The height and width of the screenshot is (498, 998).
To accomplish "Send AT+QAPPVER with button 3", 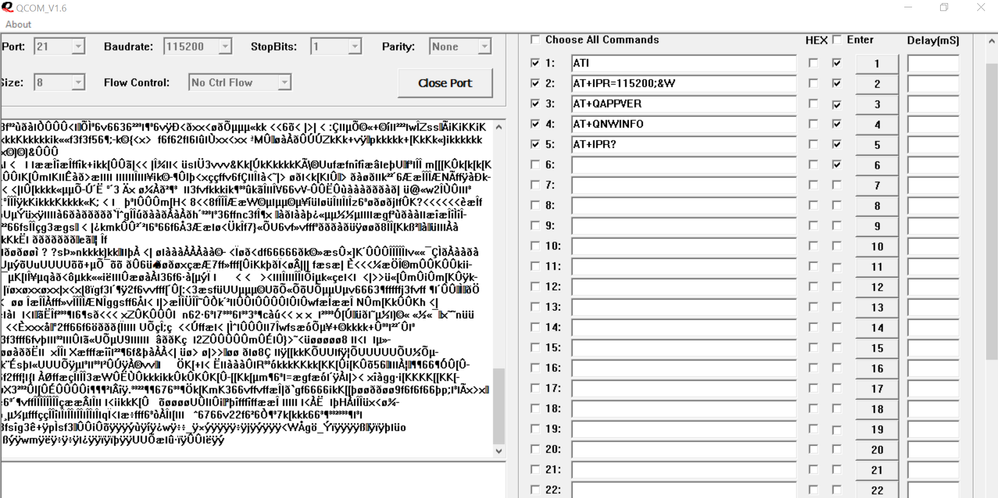I will click(x=876, y=104).
